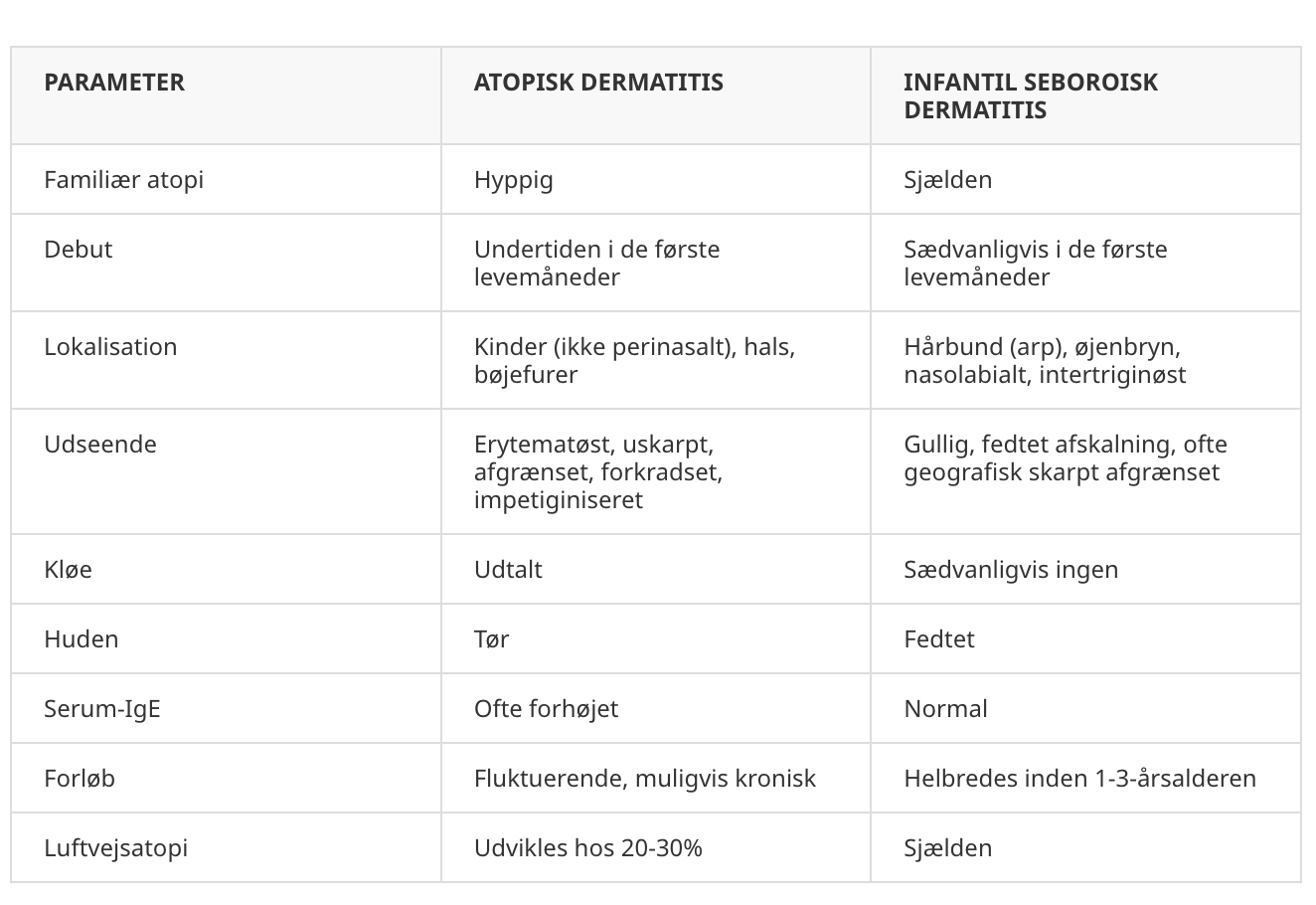
Task: Select the Huden row label
Action: pyautogui.click(x=81, y=638)
